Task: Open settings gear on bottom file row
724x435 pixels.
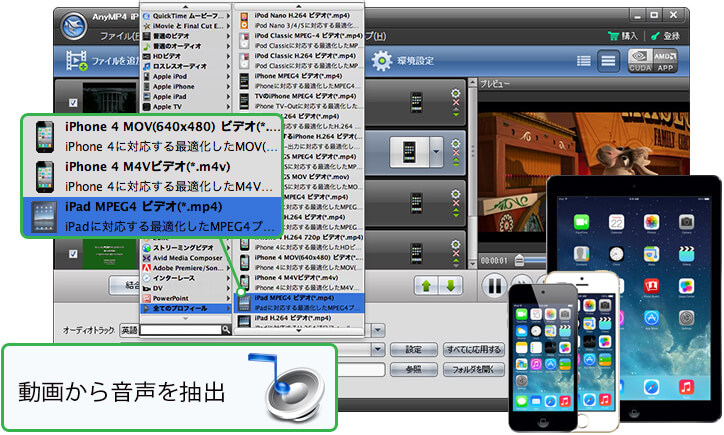Action: (x=456, y=244)
